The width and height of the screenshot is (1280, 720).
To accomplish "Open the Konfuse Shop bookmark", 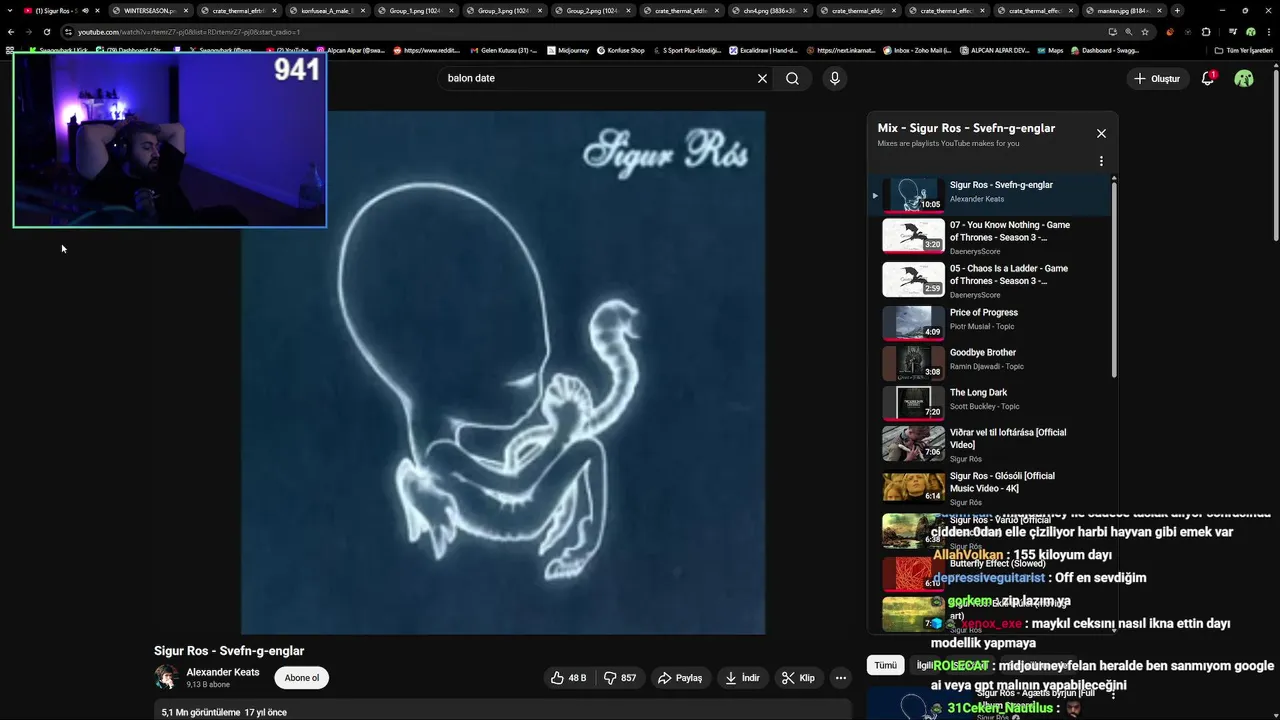I will click(620, 50).
